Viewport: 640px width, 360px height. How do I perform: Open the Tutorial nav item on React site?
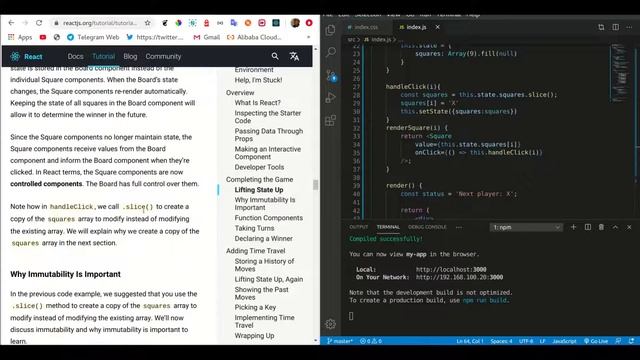[103, 56]
